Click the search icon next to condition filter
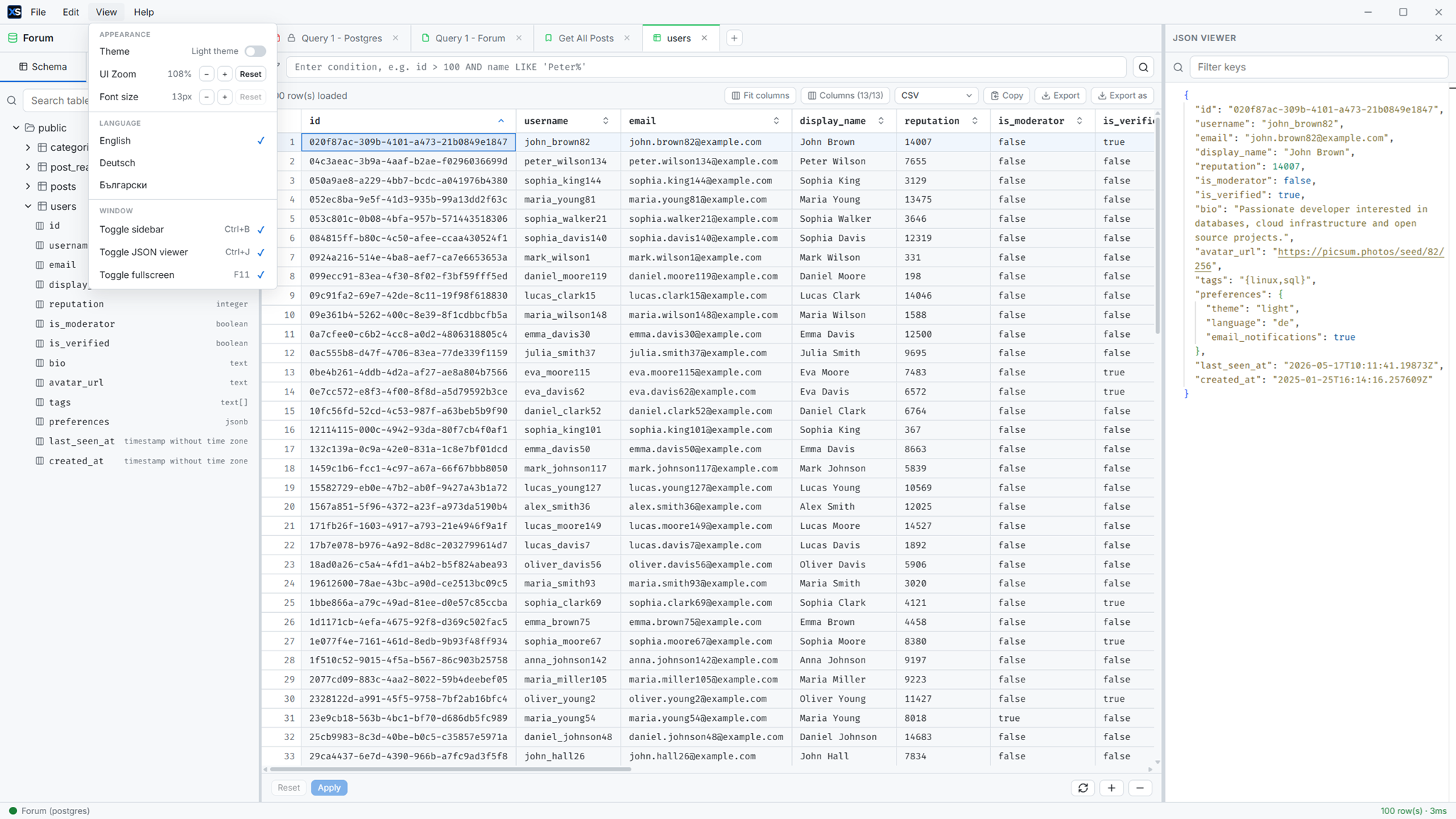 click(1143, 67)
